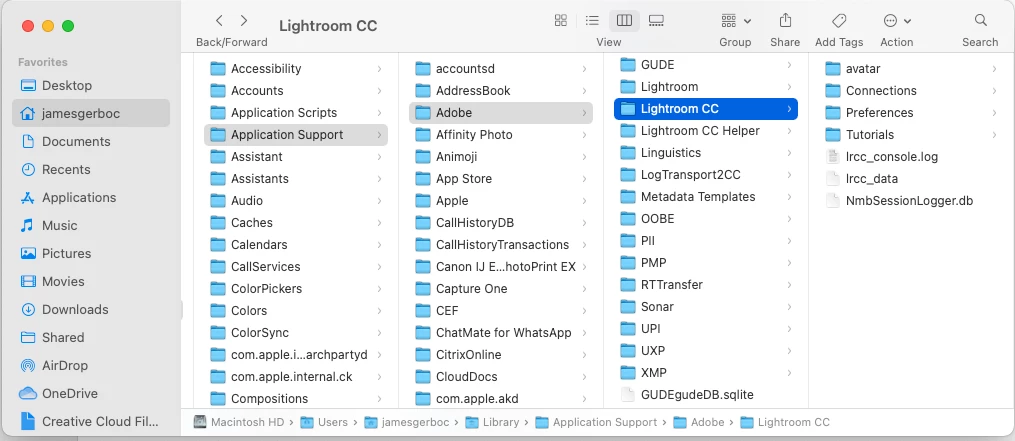The height and width of the screenshot is (441, 1015).
Task: Select the Application Support folder
Action: [296, 135]
